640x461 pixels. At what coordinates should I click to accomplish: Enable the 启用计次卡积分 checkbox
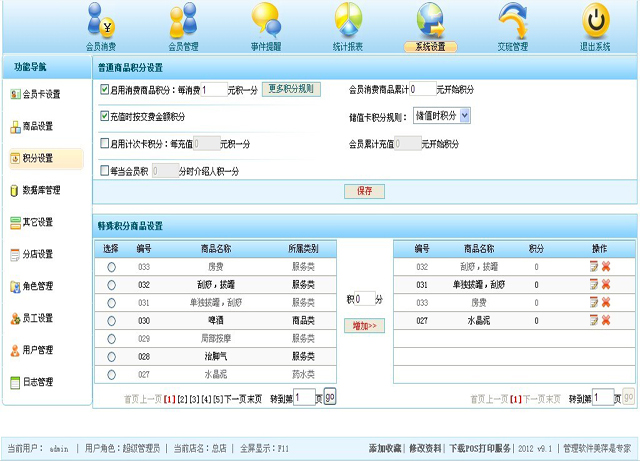(106, 143)
